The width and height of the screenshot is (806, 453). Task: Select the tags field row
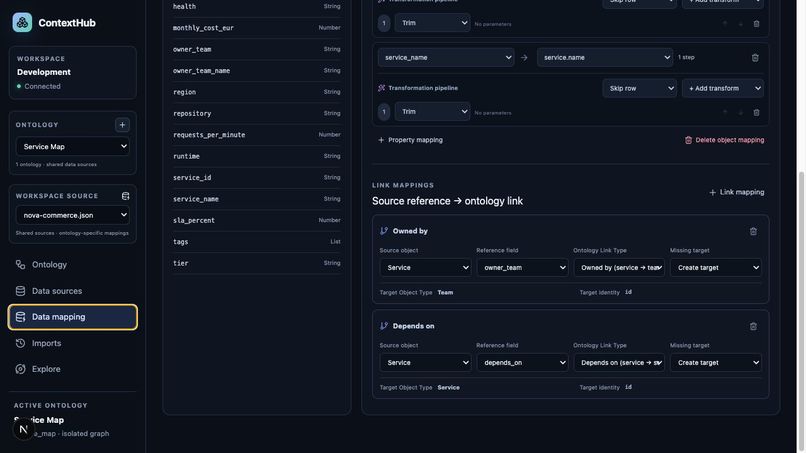coord(257,242)
